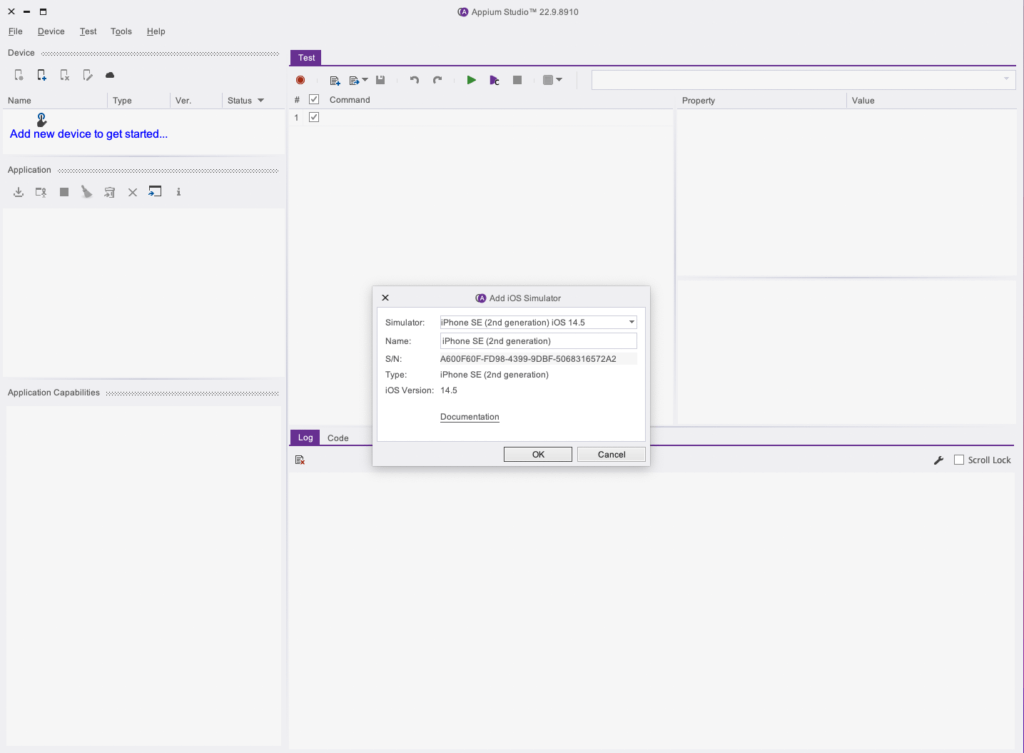Click the application info icon
The width and height of the screenshot is (1024, 753).
pos(178,192)
